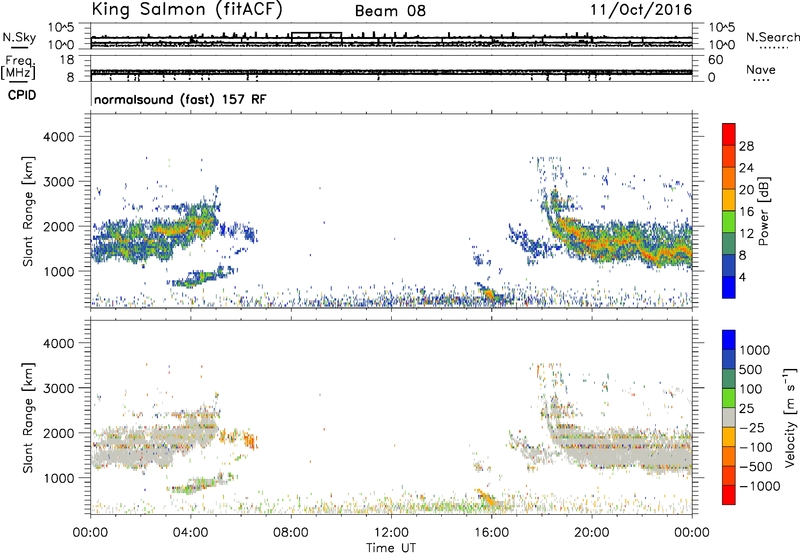Click the "4000" range tick in power panel
Screen dimensions: 800x554
point(58,137)
